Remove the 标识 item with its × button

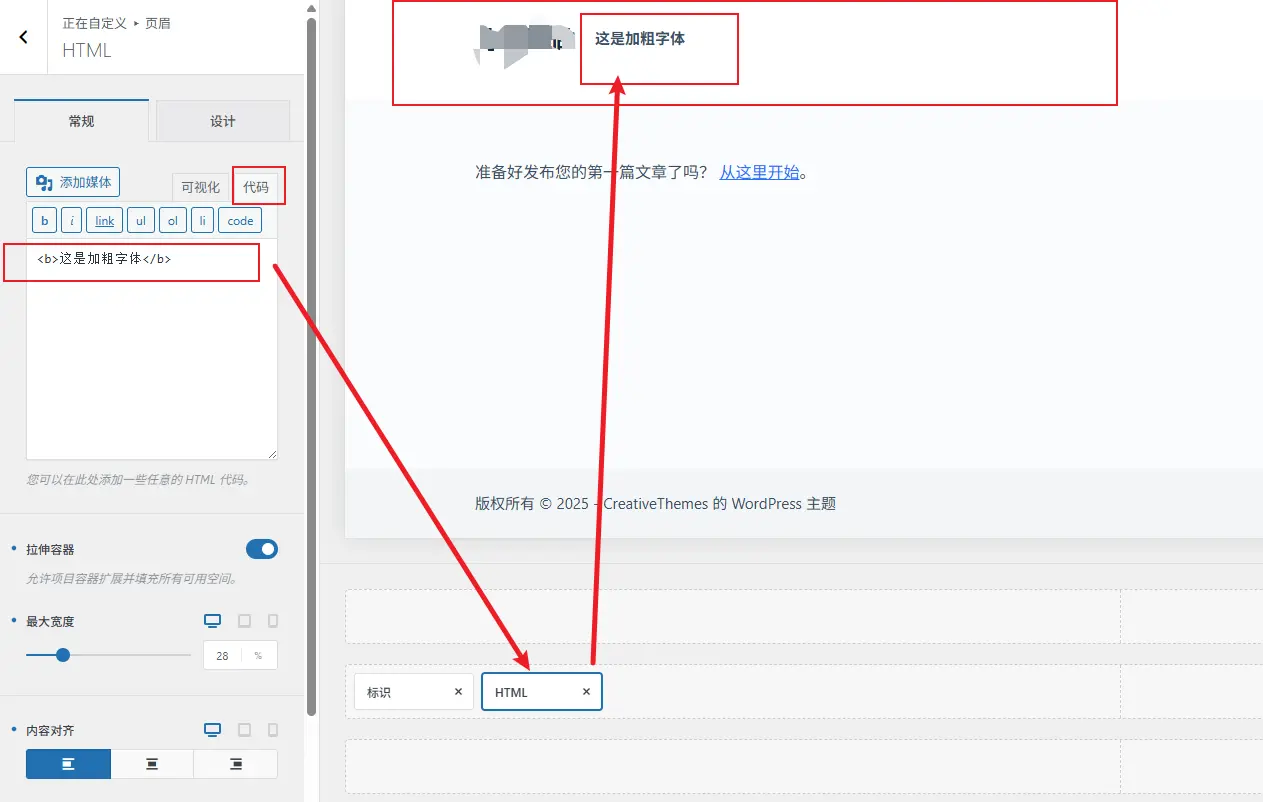pos(457,691)
